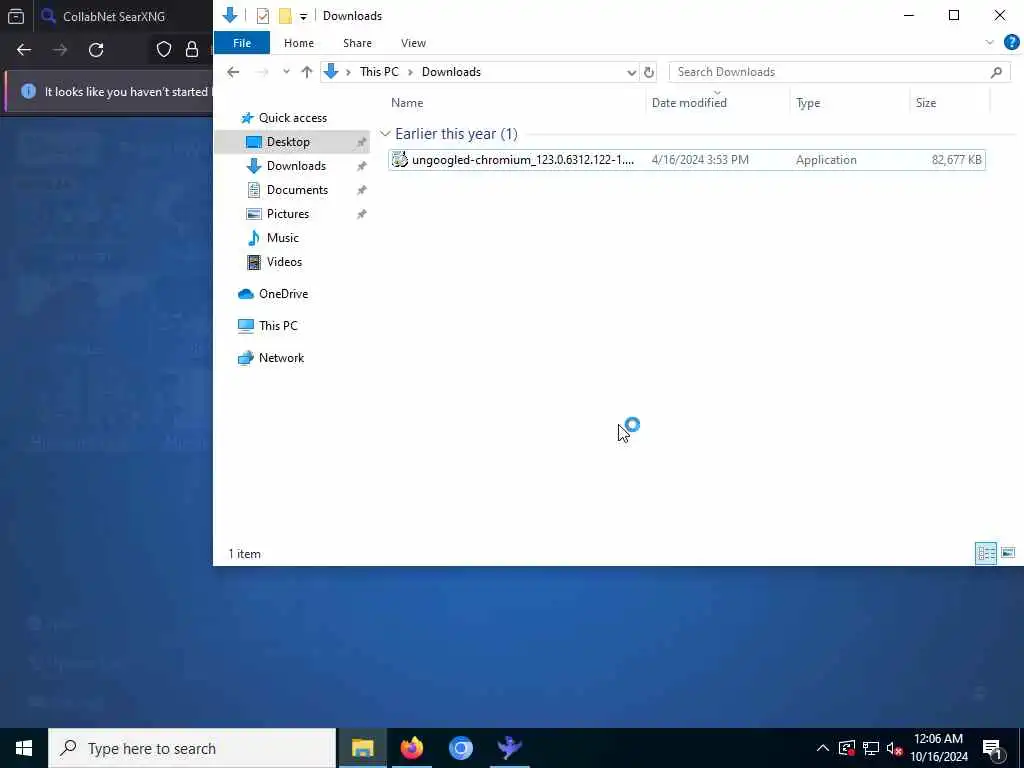Go up one folder level
The height and width of the screenshot is (768, 1024).
(x=306, y=72)
